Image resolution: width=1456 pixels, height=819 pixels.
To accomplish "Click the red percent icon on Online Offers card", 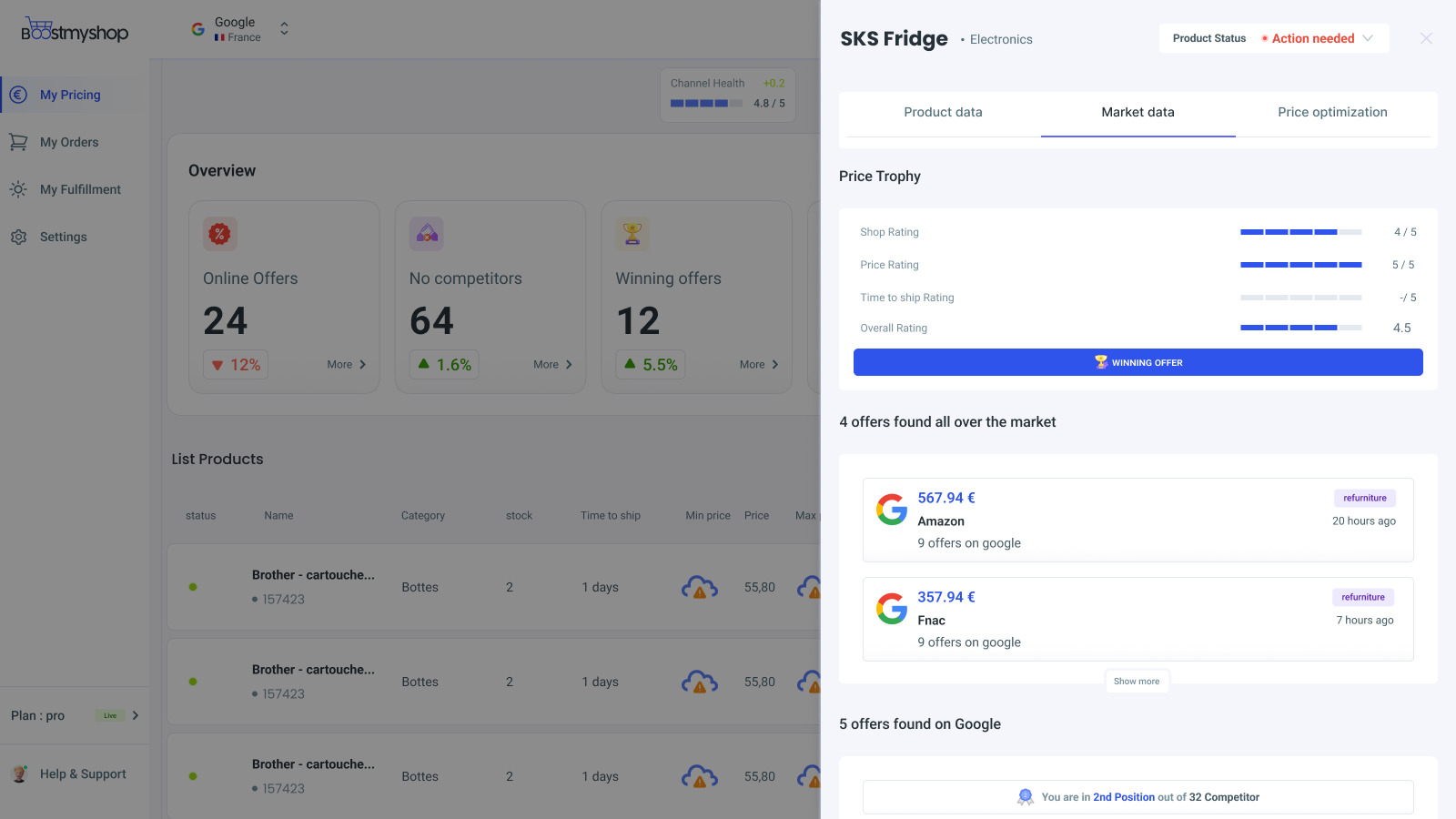I will [220, 234].
